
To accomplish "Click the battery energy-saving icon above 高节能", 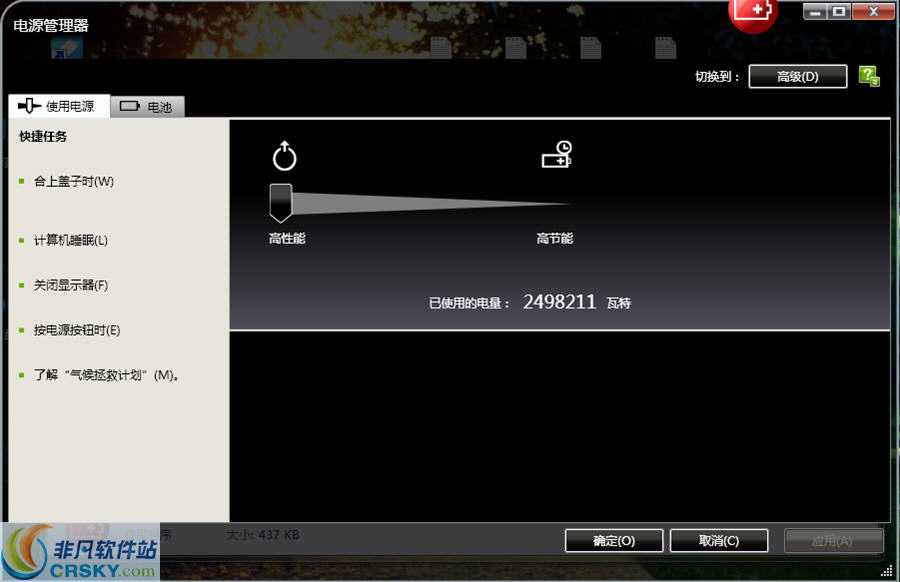I will (557, 156).
